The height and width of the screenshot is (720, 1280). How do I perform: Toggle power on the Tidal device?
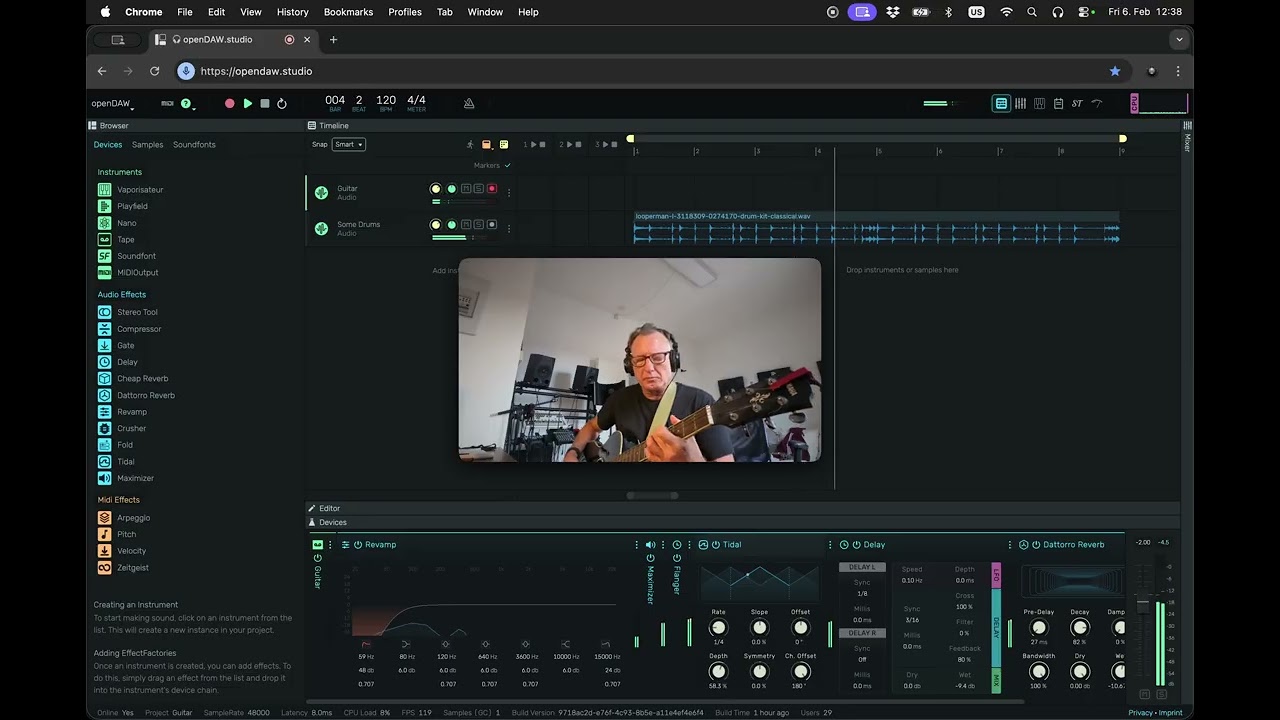tap(716, 545)
